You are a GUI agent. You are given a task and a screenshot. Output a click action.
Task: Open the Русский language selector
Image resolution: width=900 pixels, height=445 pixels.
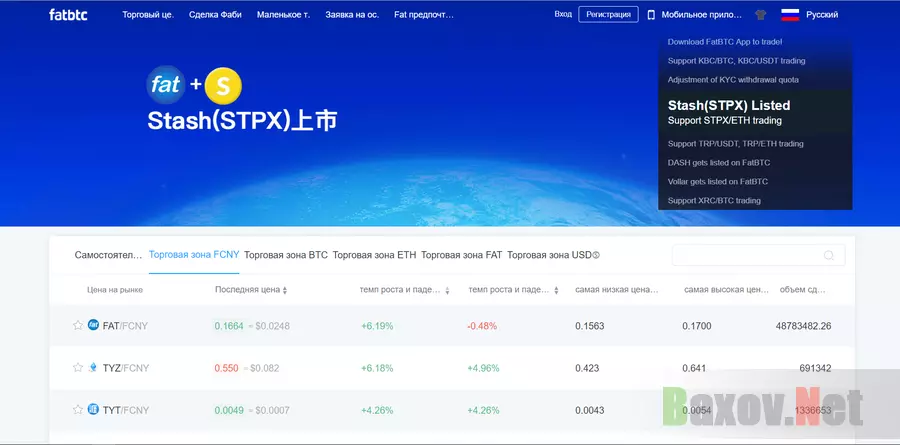(x=822, y=15)
